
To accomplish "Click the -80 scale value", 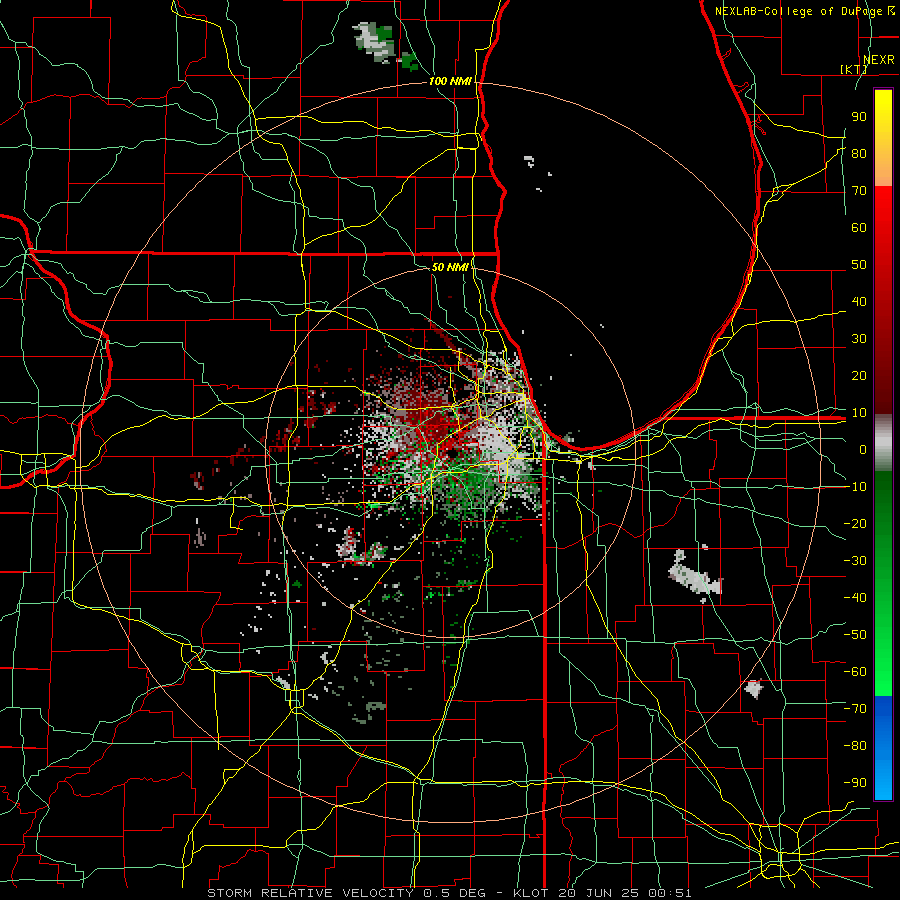I will (855, 746).
